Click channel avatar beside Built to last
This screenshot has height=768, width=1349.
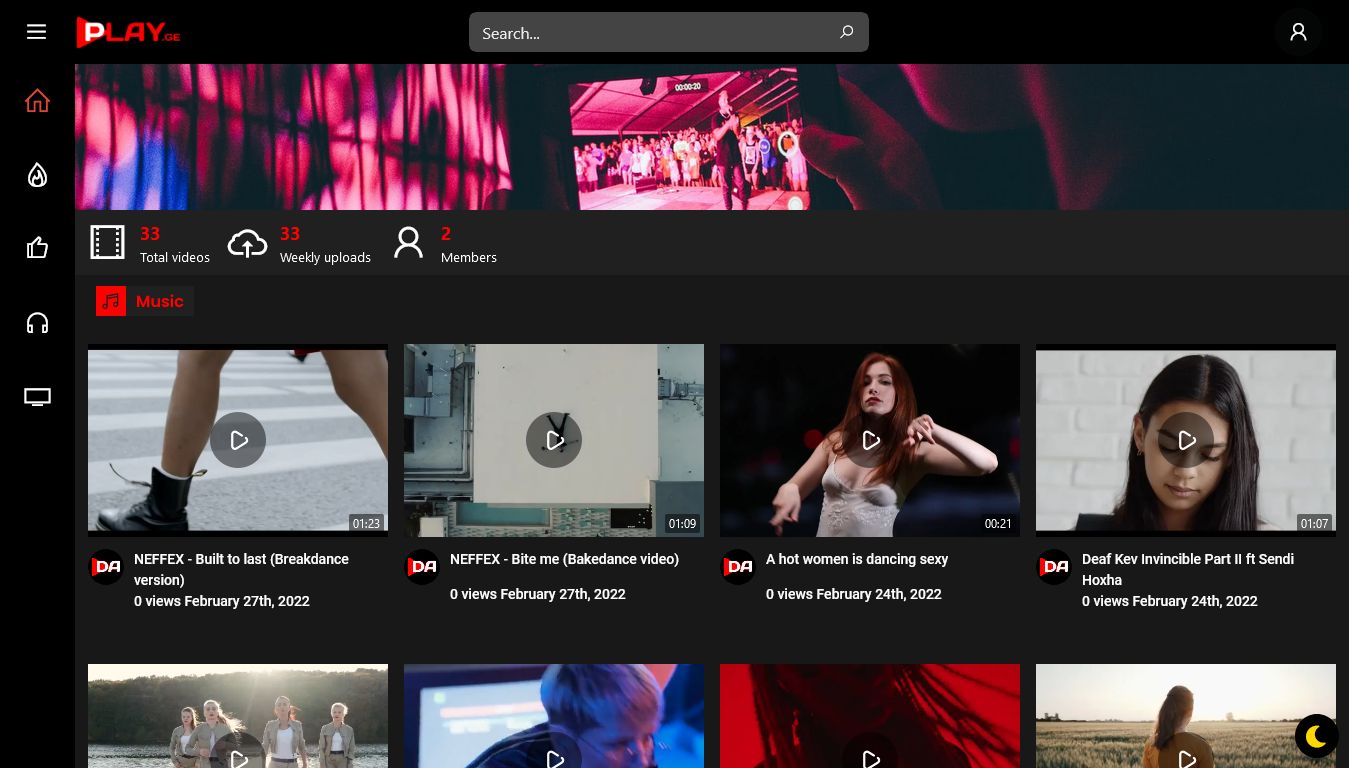(x=106, y=567)
